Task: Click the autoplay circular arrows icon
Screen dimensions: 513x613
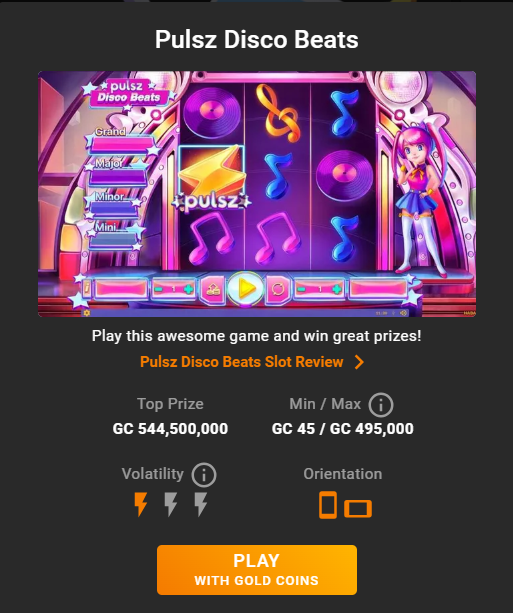Action: click(278, 289)
